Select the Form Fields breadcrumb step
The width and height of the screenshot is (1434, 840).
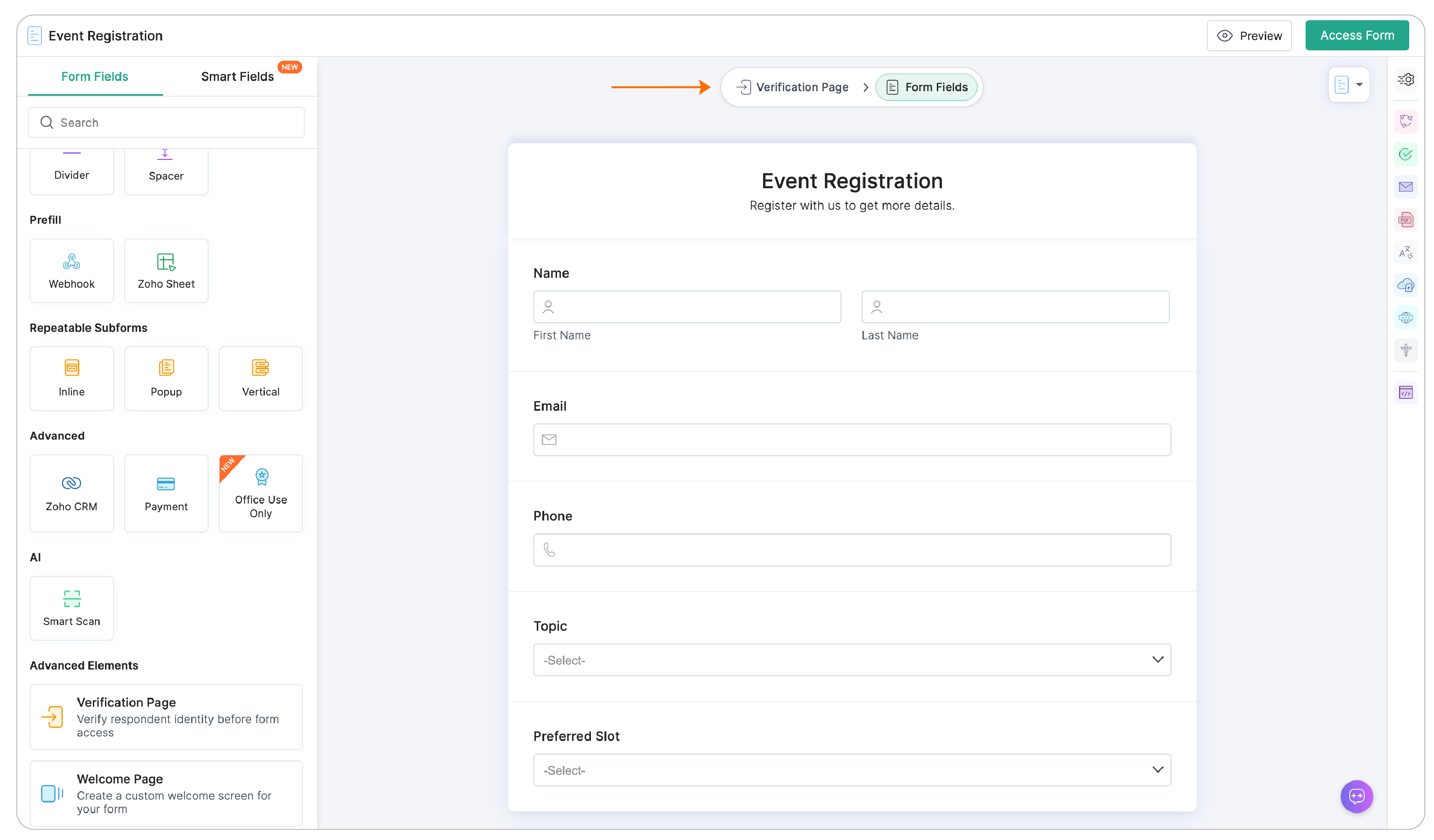[x=927, y=87]
